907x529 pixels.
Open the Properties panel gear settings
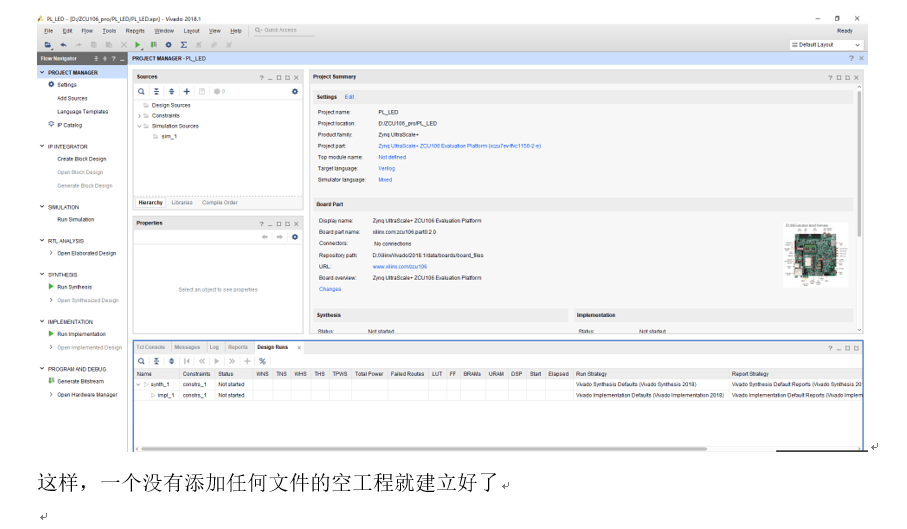(x=294, y=237)
